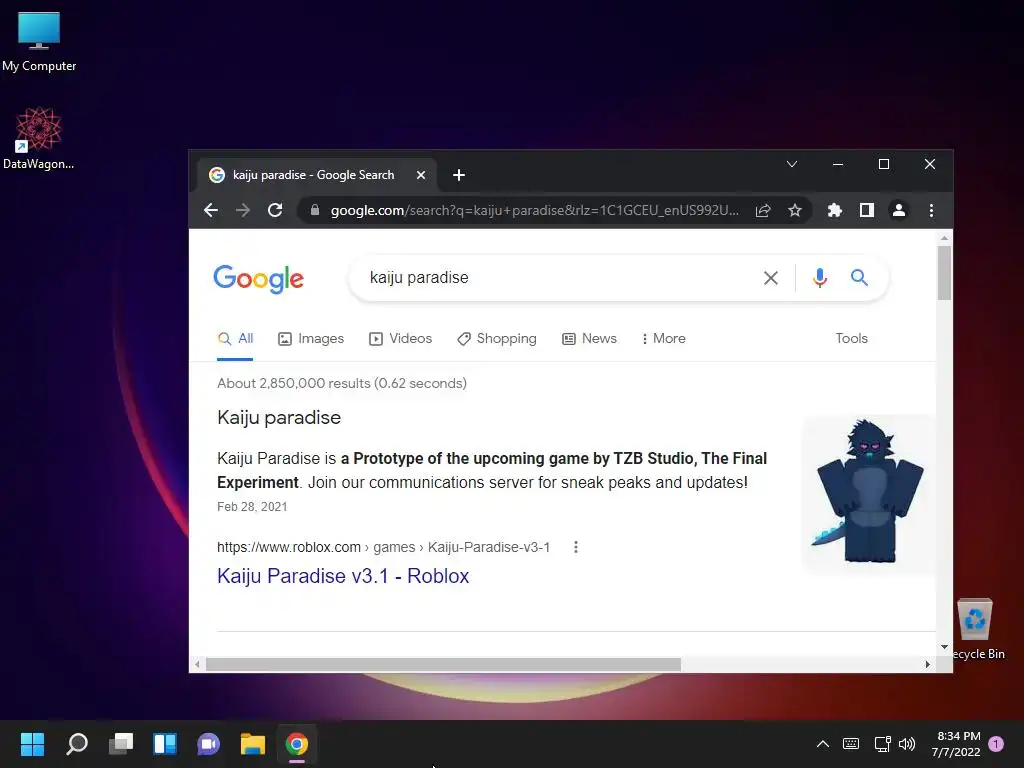Viewport: 1024px width, 768px height.
Task: Open the search Tools options
Action: point(851,338)
